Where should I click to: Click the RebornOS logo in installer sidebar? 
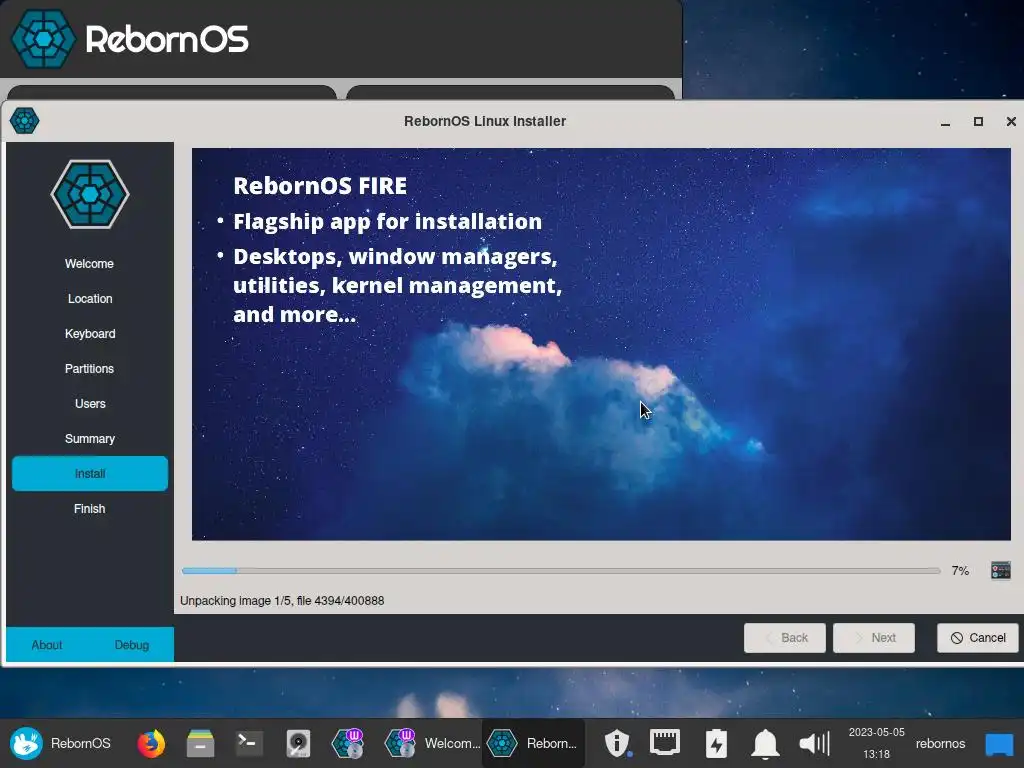tap(90, 195)
